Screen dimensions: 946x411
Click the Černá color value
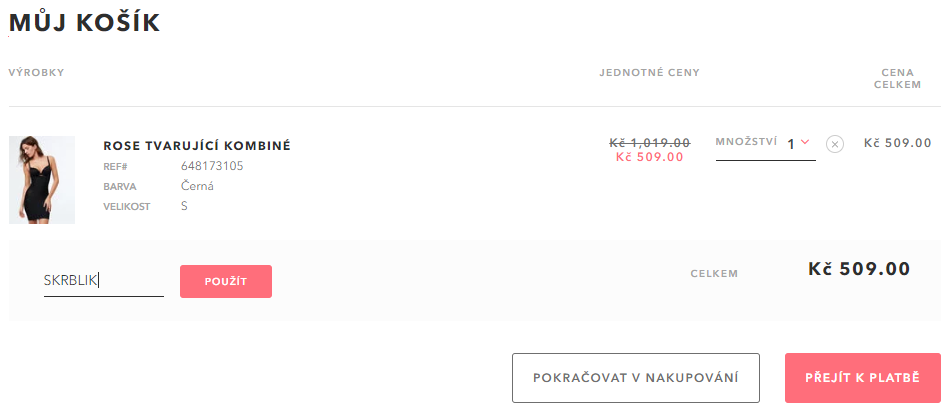(x=197, y=186)
